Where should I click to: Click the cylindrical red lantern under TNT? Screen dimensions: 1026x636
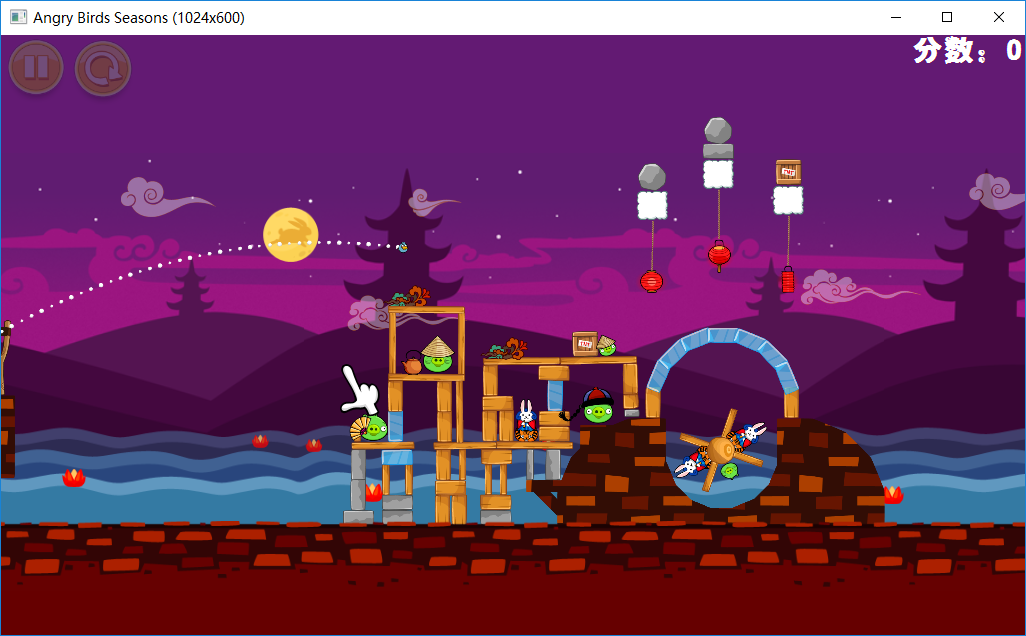pyautogui.click(x=788, y=279)
